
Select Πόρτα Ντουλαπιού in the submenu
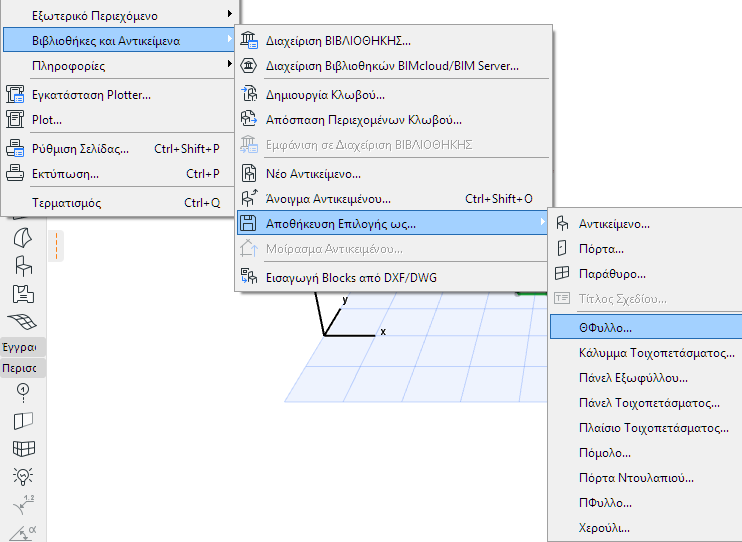click(x=646, y=478)
